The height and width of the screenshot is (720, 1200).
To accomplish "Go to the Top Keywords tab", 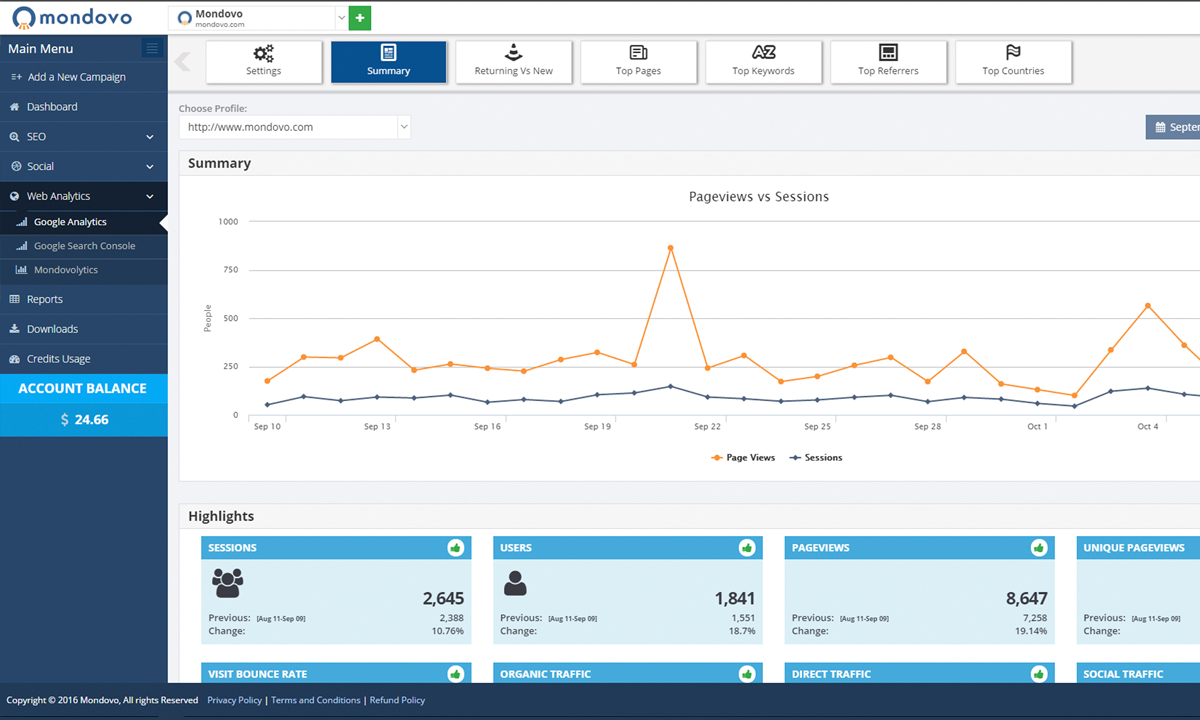I will 764,62.
